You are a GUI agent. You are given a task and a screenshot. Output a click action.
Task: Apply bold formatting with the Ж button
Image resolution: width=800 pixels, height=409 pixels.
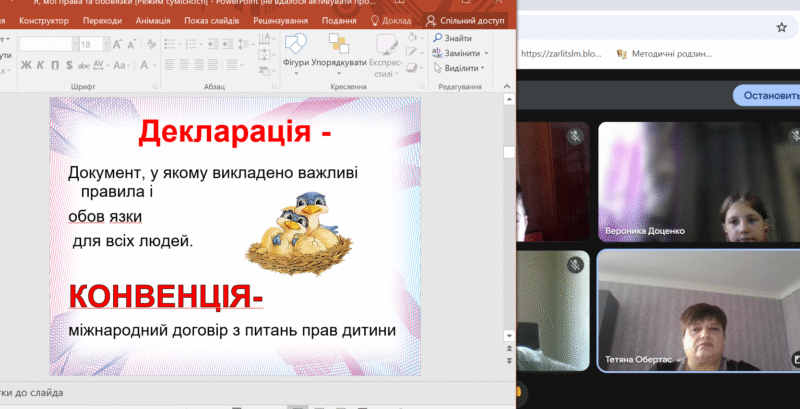point(27,67)
